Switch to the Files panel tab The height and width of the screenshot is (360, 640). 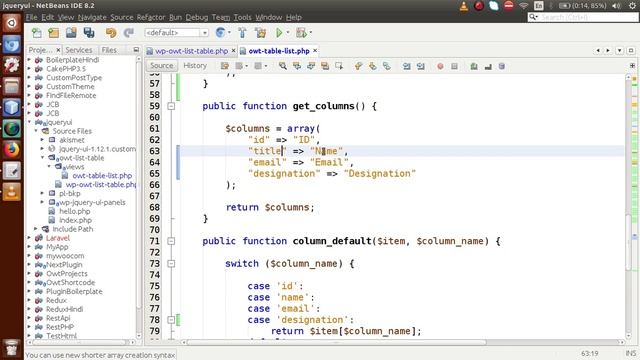click(x=109, y=50)
